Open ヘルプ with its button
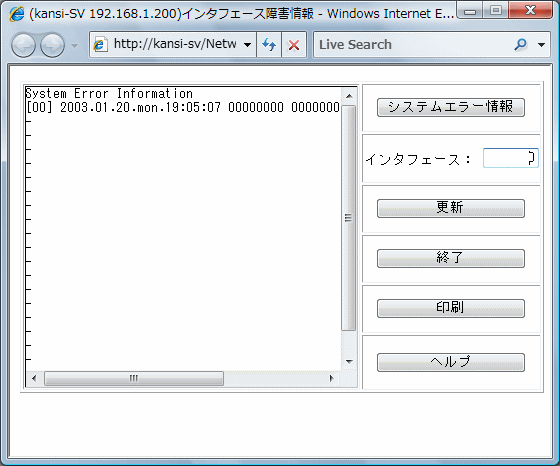 tap(451, 362)
